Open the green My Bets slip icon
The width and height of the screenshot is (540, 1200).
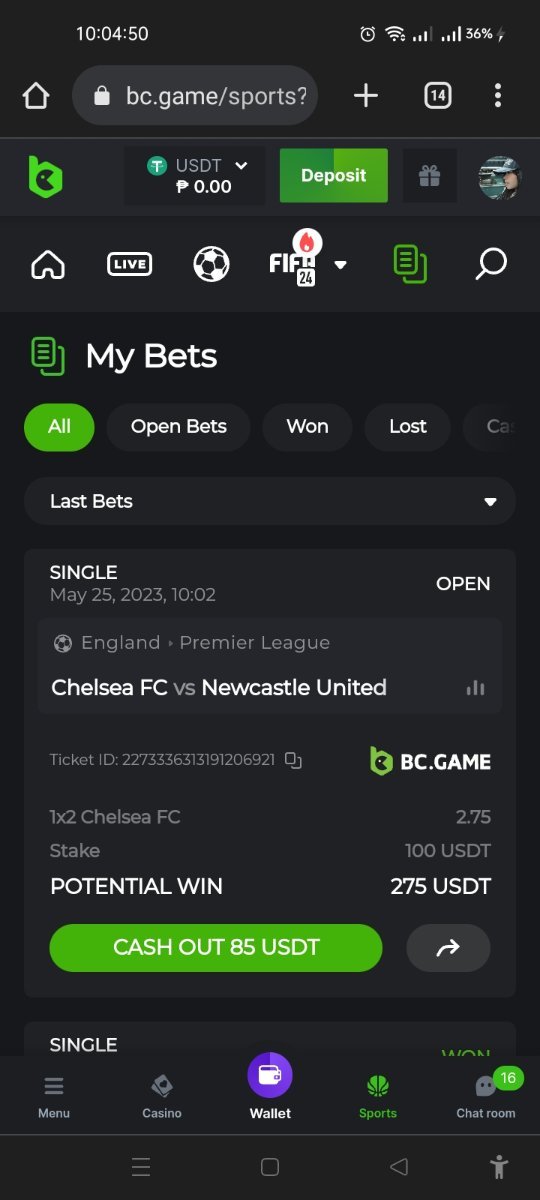coord(411,264)
